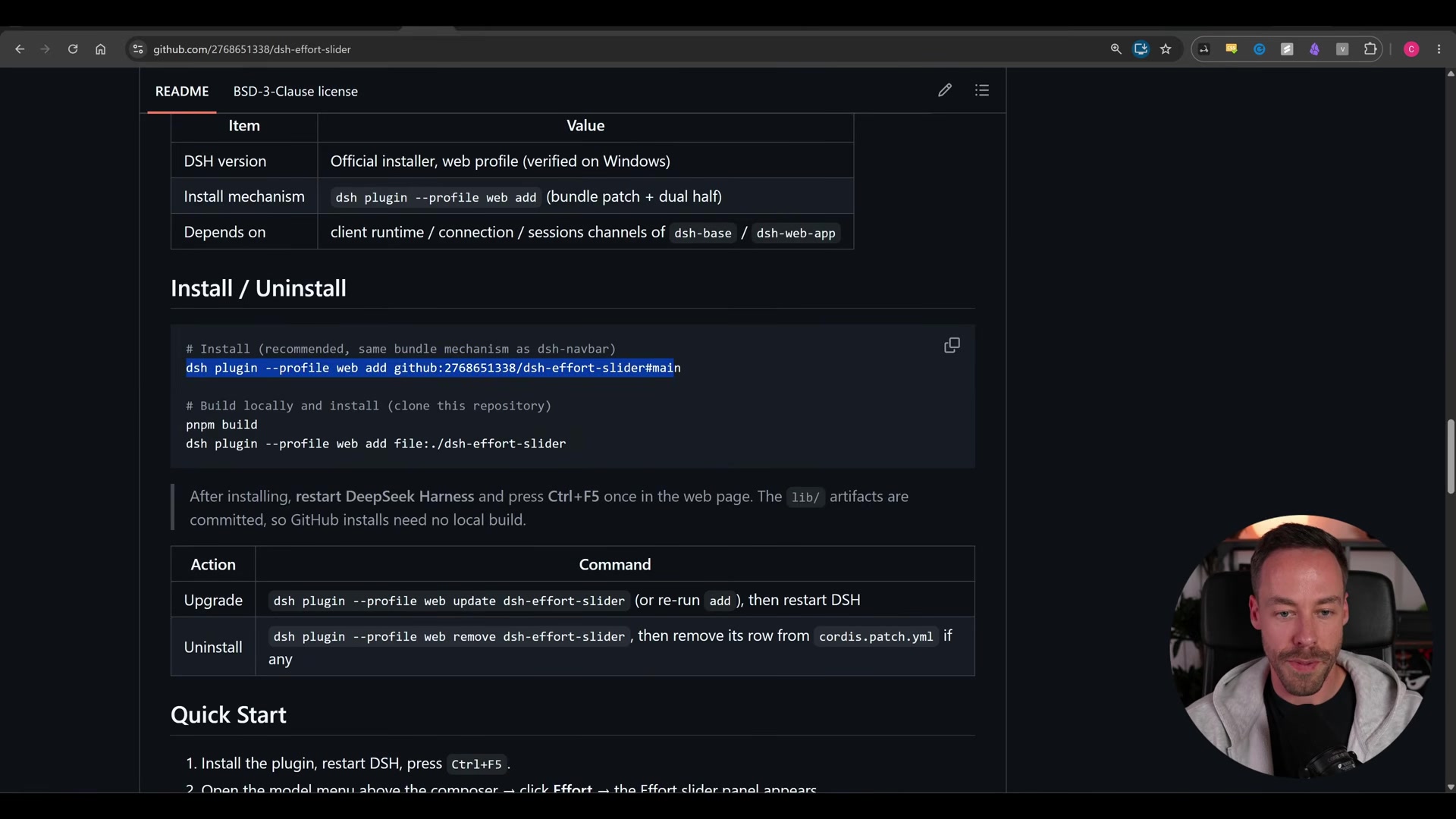
Task: Click the 'cordis.patch.yml' inline code
Action: click(876, 636)
